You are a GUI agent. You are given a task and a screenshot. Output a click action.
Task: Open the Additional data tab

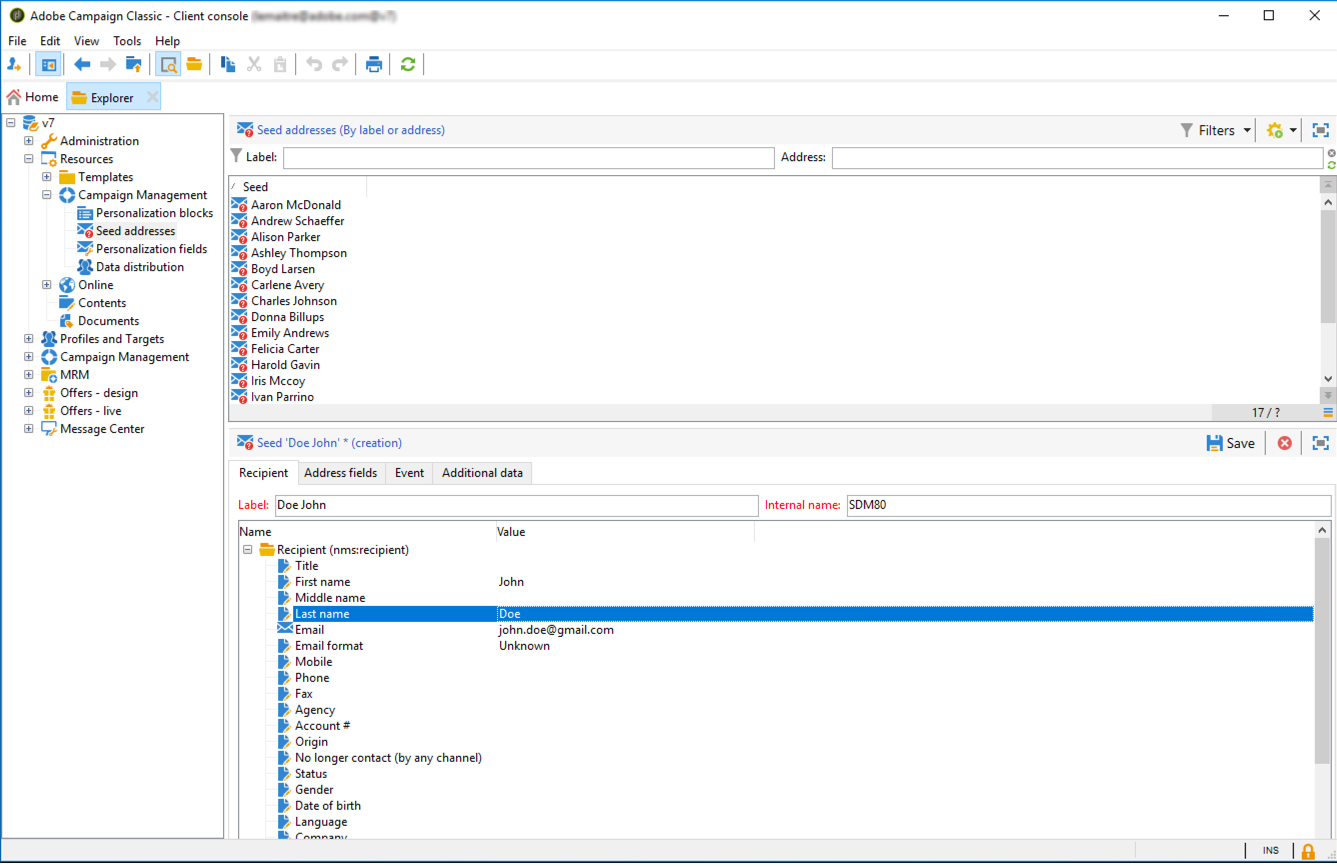pyautogui.click(x=482, y=473)
